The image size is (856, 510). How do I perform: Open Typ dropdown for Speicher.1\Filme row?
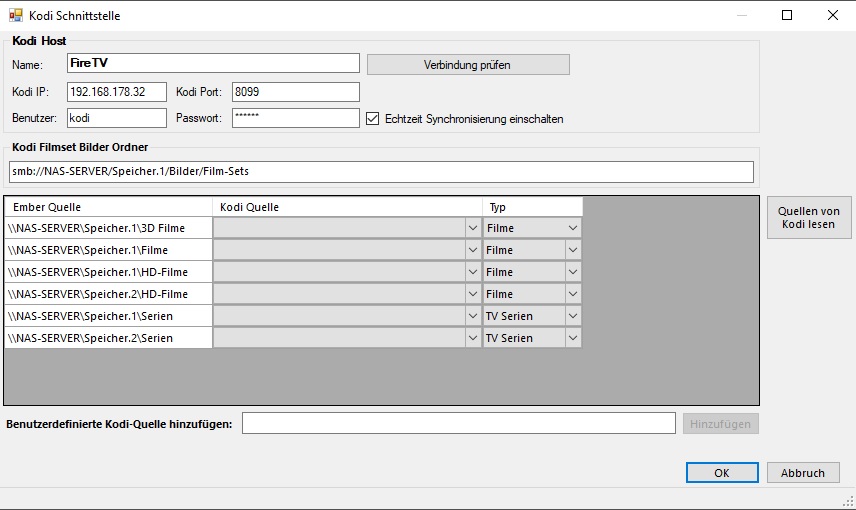click(573, 250)
